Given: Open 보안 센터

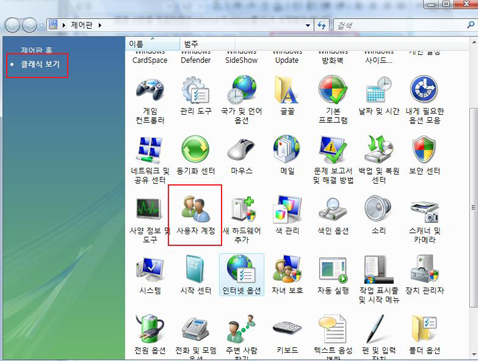Looking at the screenshot, I should coord(424,156).
